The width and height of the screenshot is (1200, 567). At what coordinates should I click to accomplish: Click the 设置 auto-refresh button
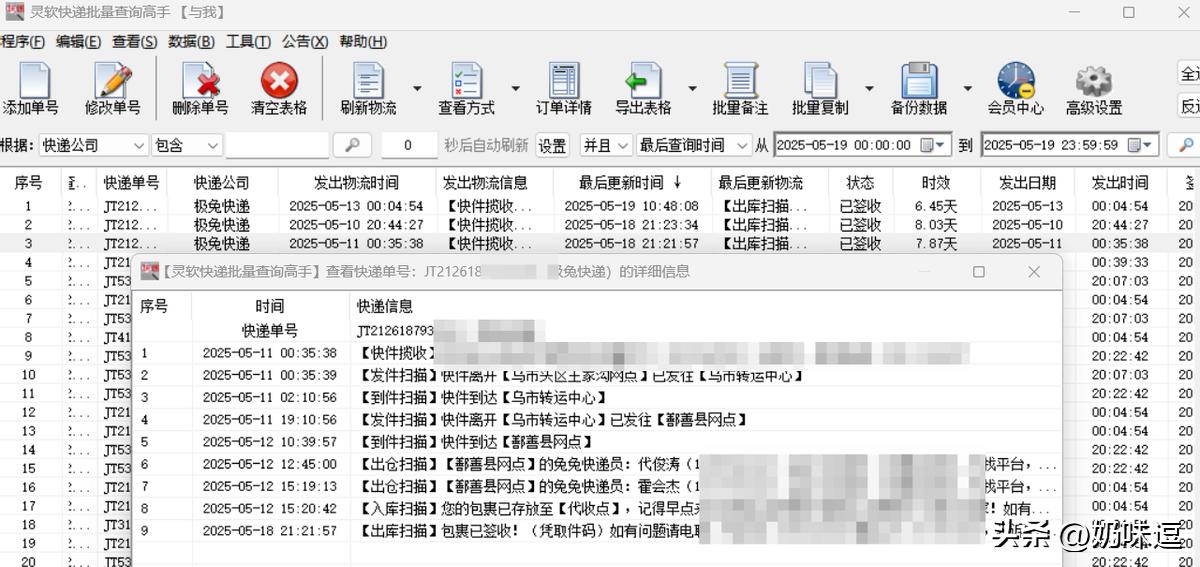click(x=552, y=145)
